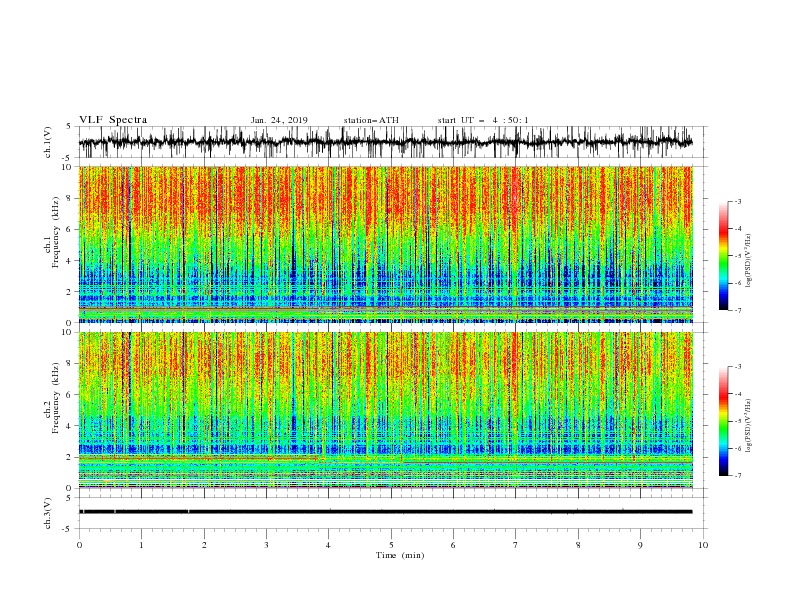Viewport: 792px width, 612px height.
Task: Click the '4' frequency tick on ch.2 spectrogram
Action: pos(69,426)
